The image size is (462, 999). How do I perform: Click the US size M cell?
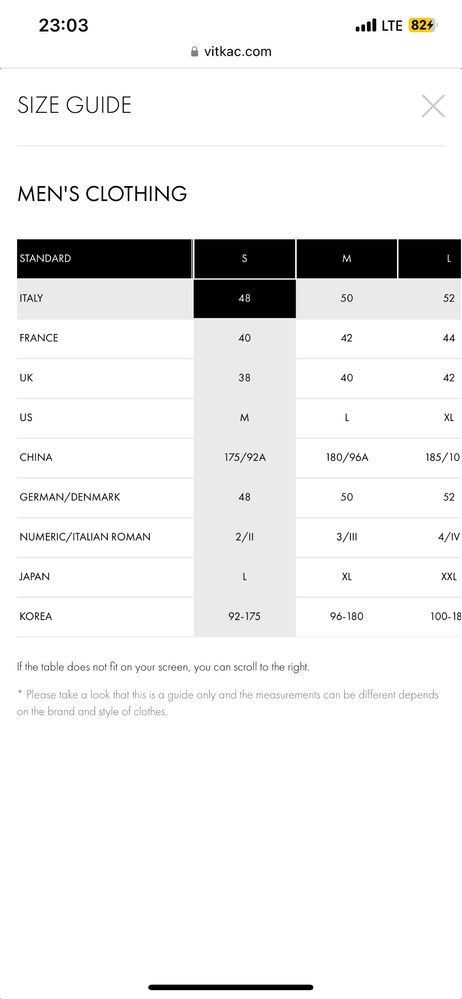(245, 418)
